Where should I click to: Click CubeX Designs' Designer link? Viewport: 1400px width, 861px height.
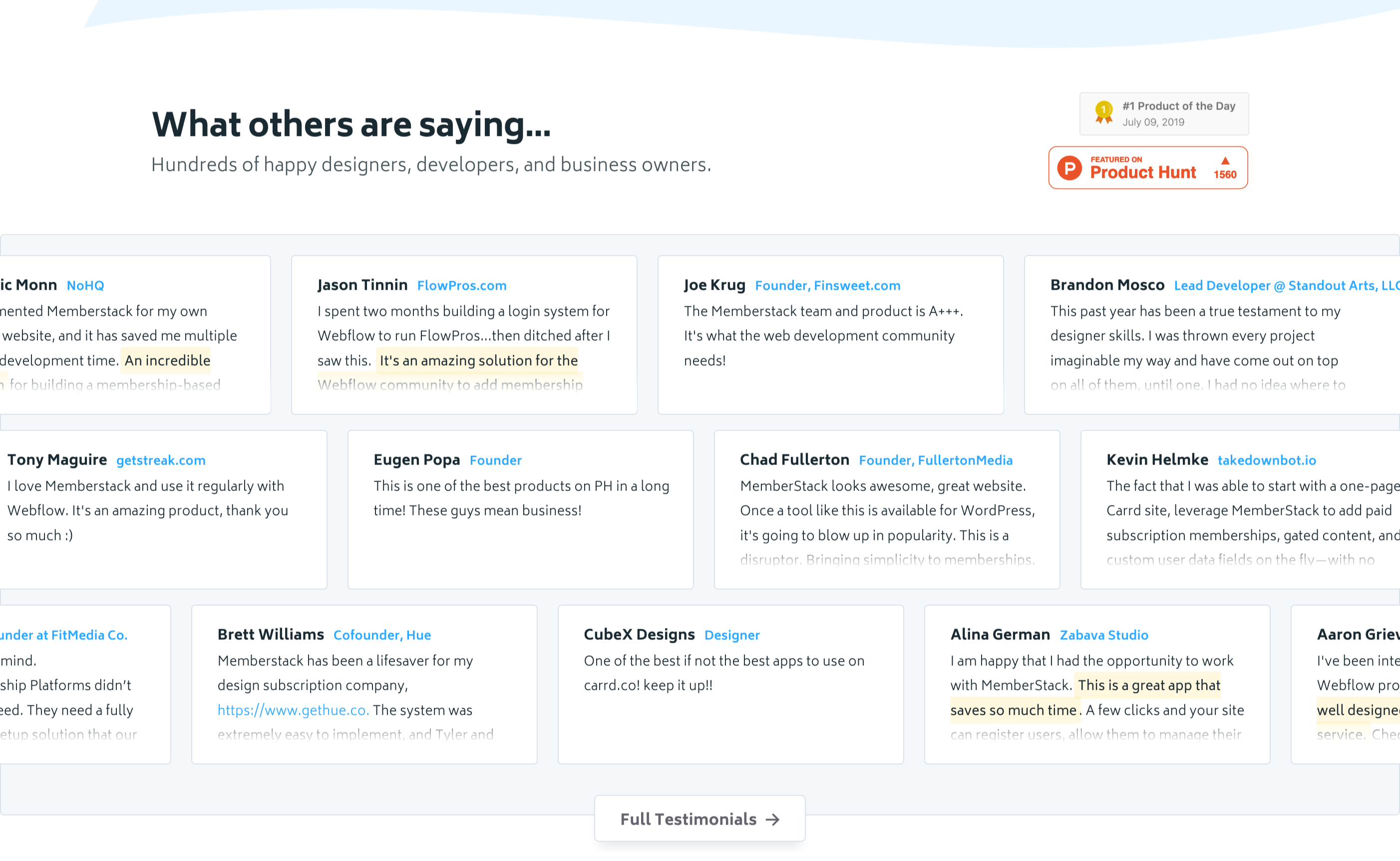pyautogui.click(x=732, y=635)
